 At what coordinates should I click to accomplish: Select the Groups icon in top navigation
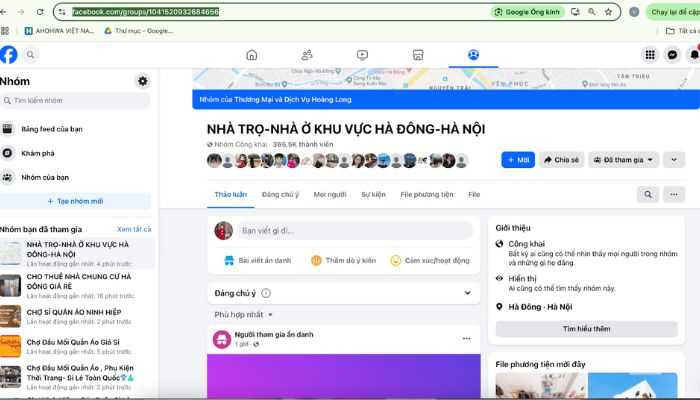[x=474, y=55]
